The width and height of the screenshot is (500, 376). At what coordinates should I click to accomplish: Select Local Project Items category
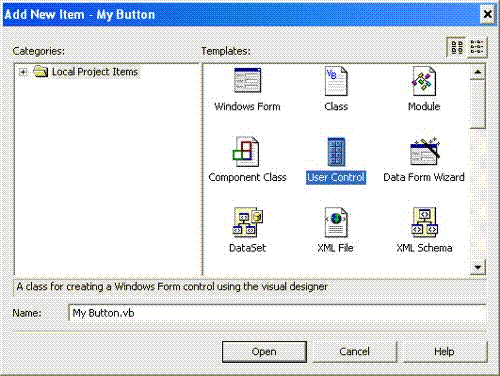pyautogui.click(x=95, y=72)
